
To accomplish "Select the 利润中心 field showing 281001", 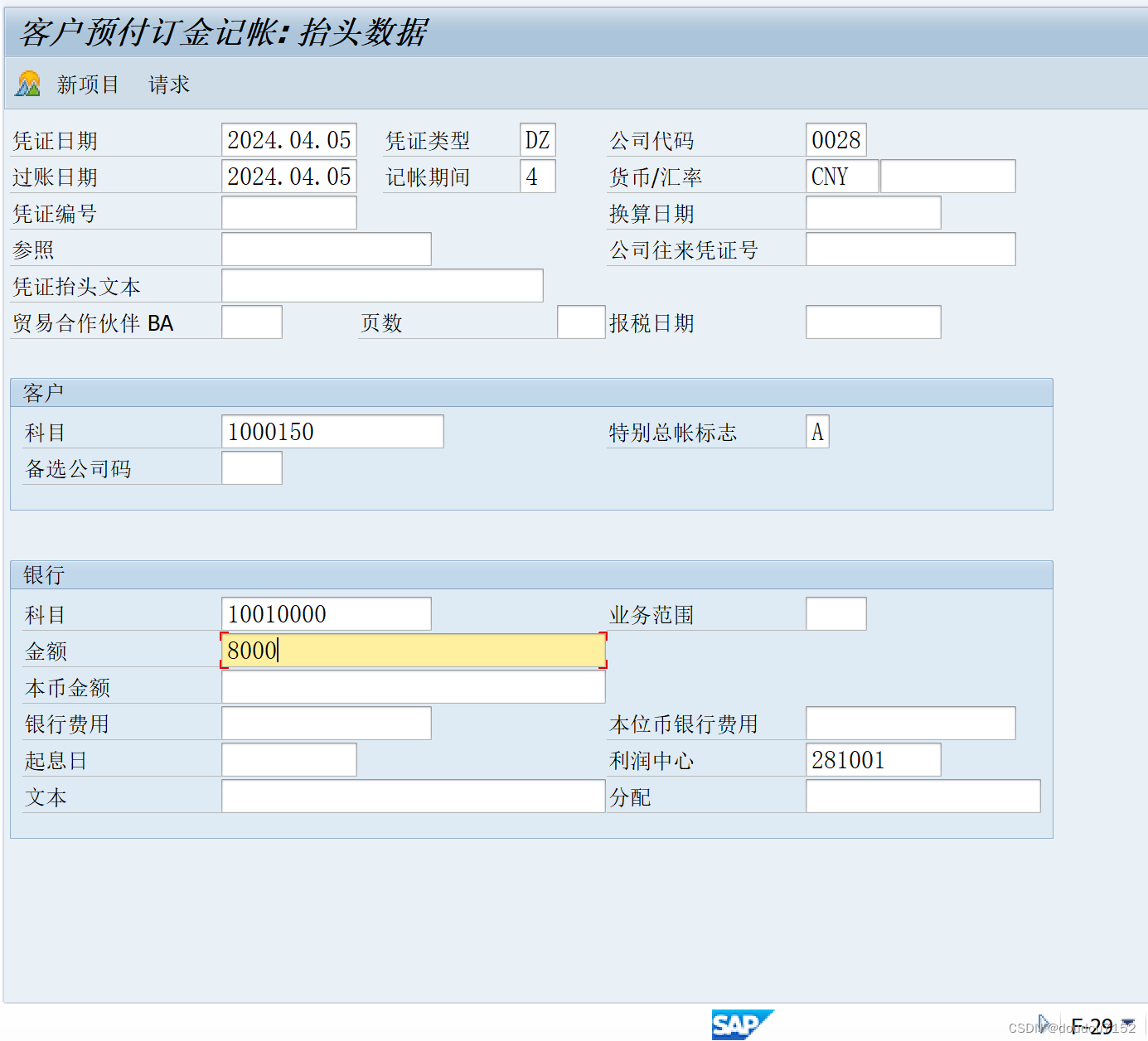I will coord(873,759).
